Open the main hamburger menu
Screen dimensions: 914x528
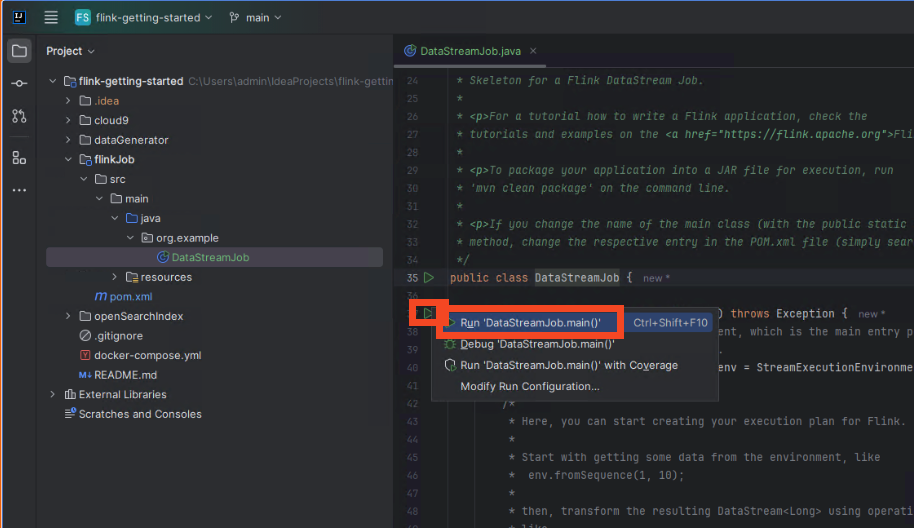click(51, 17)
